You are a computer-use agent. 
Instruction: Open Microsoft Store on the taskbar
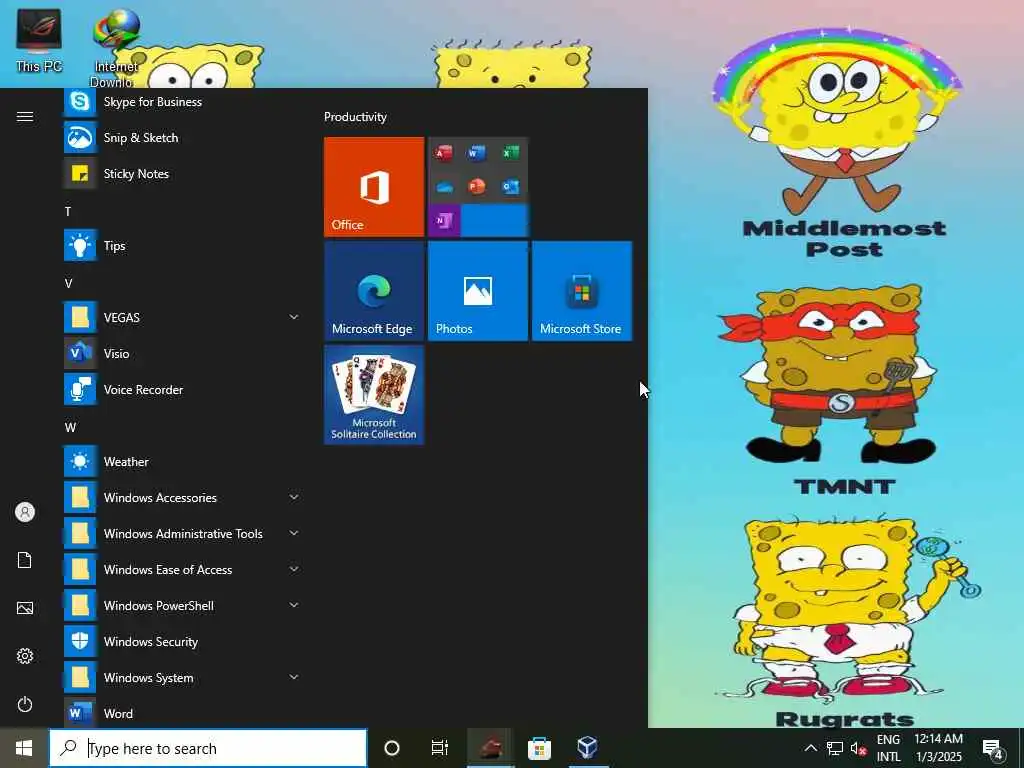539,748
